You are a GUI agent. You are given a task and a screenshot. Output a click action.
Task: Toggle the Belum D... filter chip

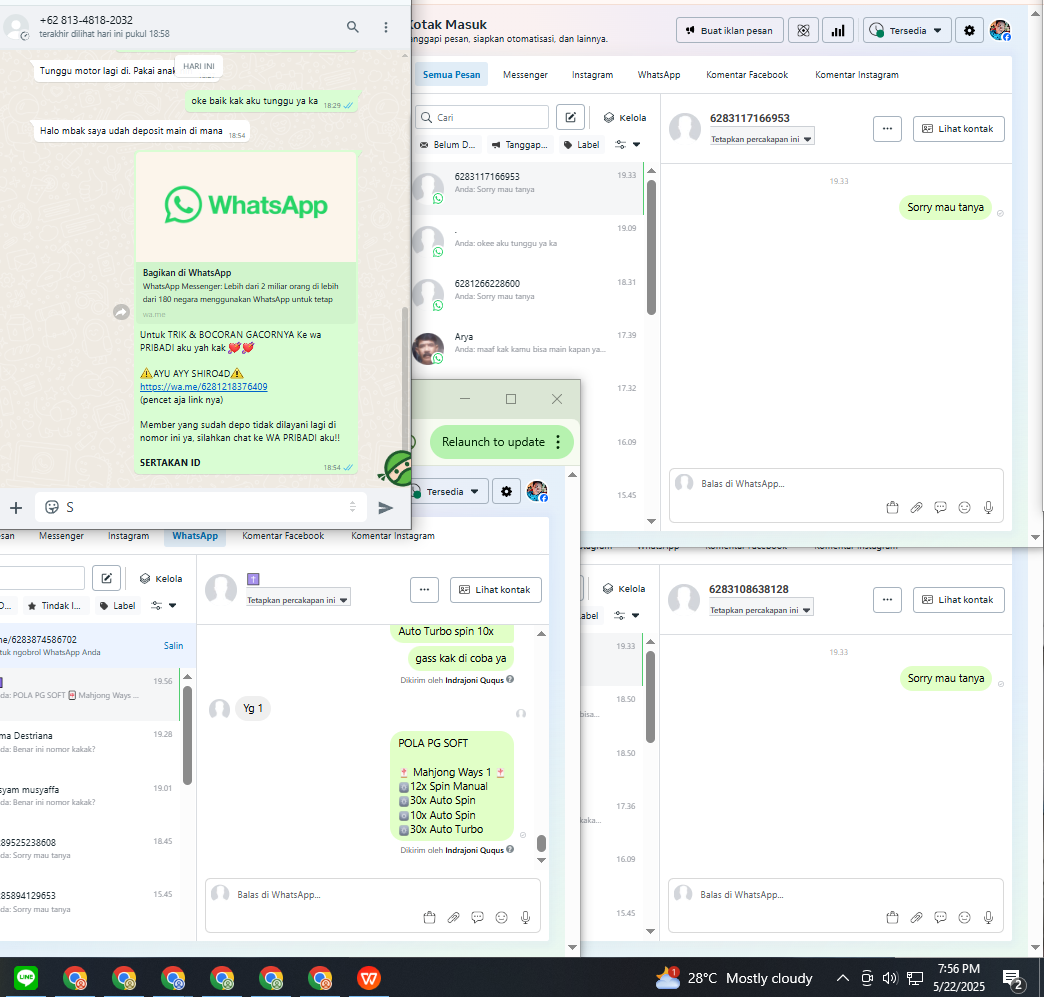447,145
